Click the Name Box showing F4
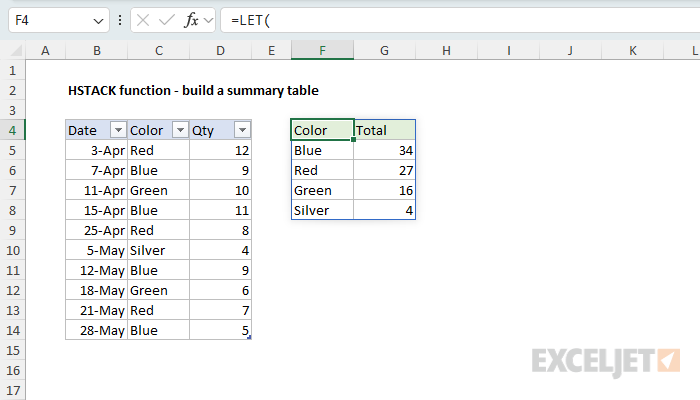 tap(58, 20)
